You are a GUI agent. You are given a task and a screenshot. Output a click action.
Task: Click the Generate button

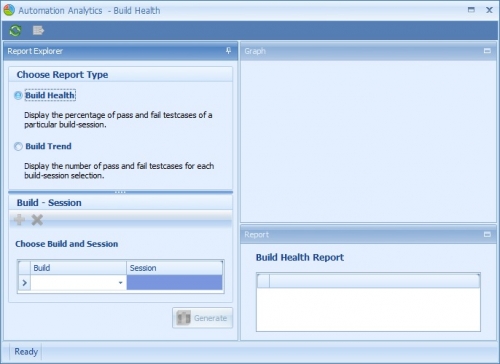[x=203, y=318]
